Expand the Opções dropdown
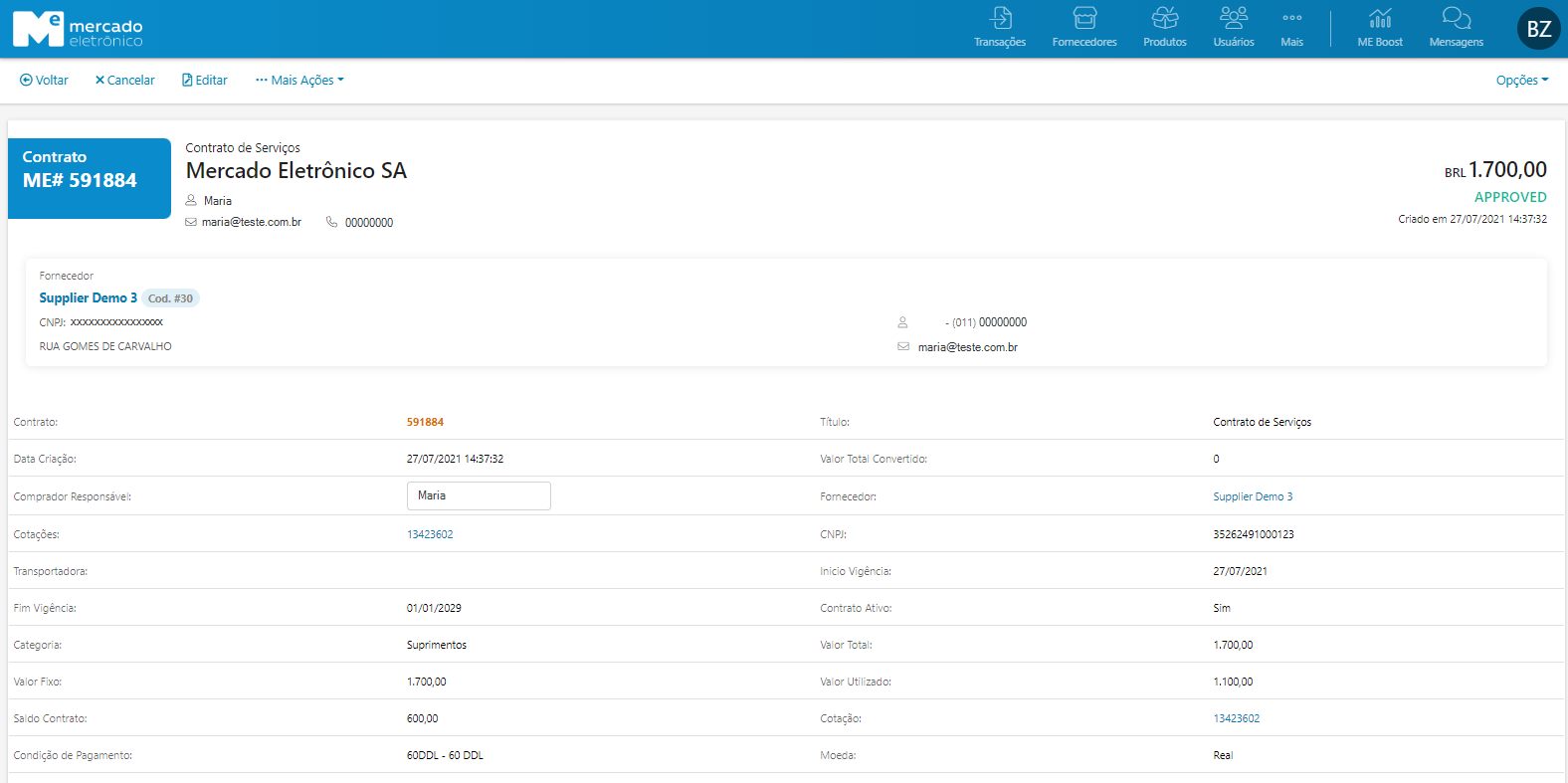The width and height of the screenshot is (1568, 783). (1522, 81)
